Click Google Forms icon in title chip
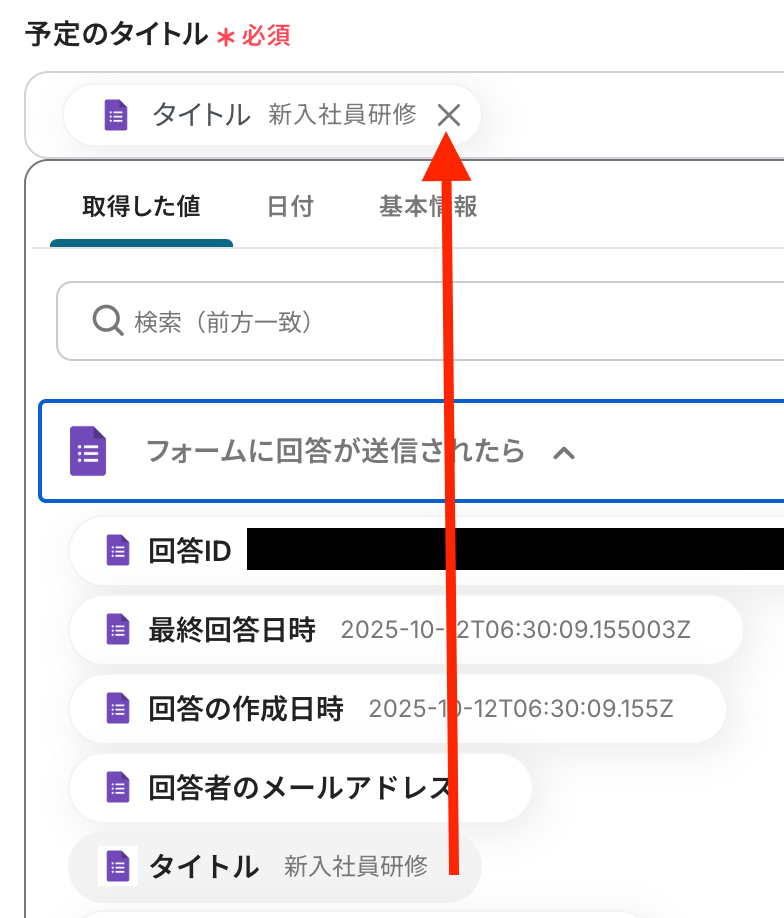The width and height of the screenshot is (784, 918). tap(116, 115)
